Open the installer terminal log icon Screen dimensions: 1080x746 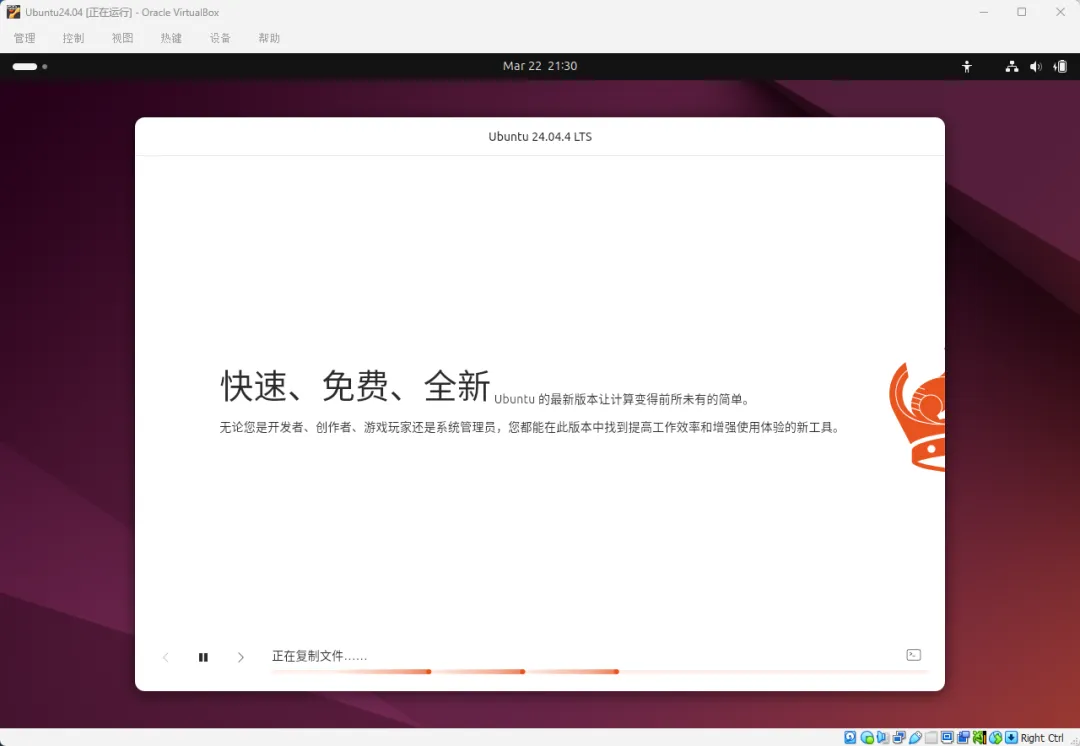(x=913, y=655)
